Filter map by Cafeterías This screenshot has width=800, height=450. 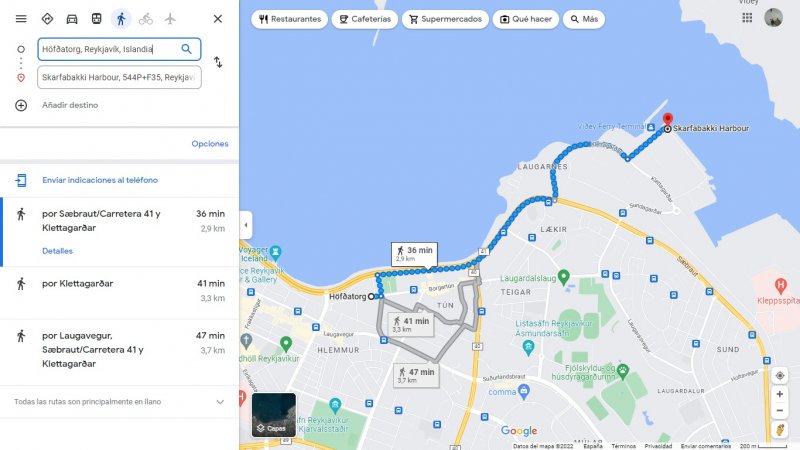365,19
